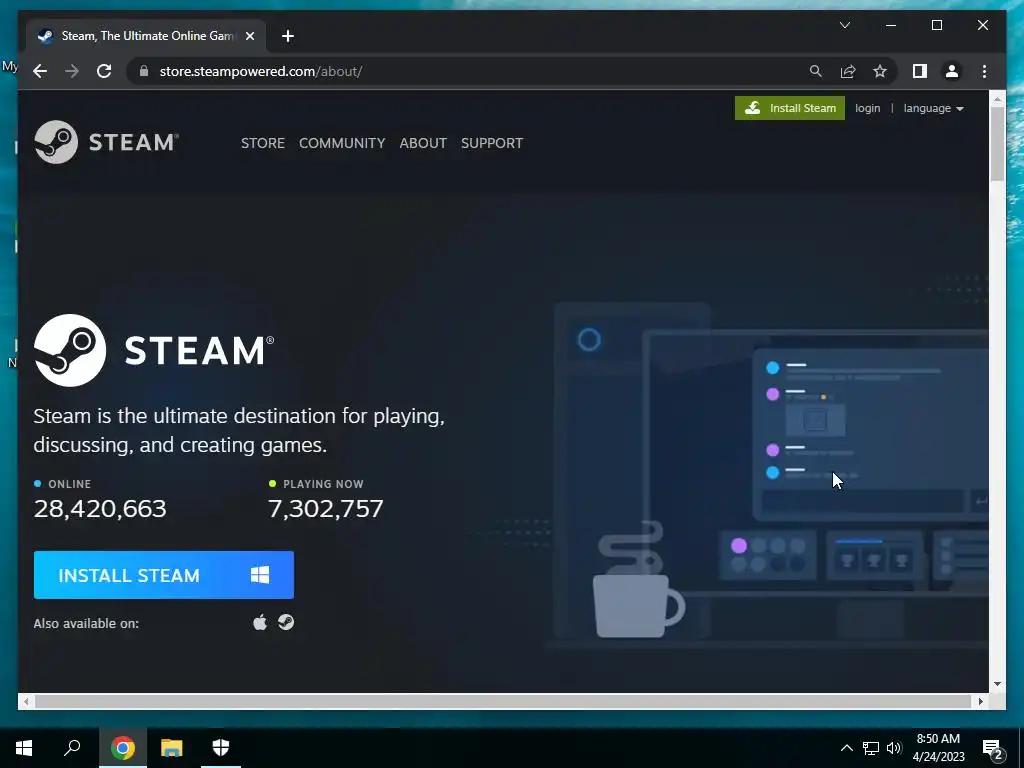This screenshot has height=768, width=1024.
Task: Open the notification center icon
Action: tap(993, 748)
